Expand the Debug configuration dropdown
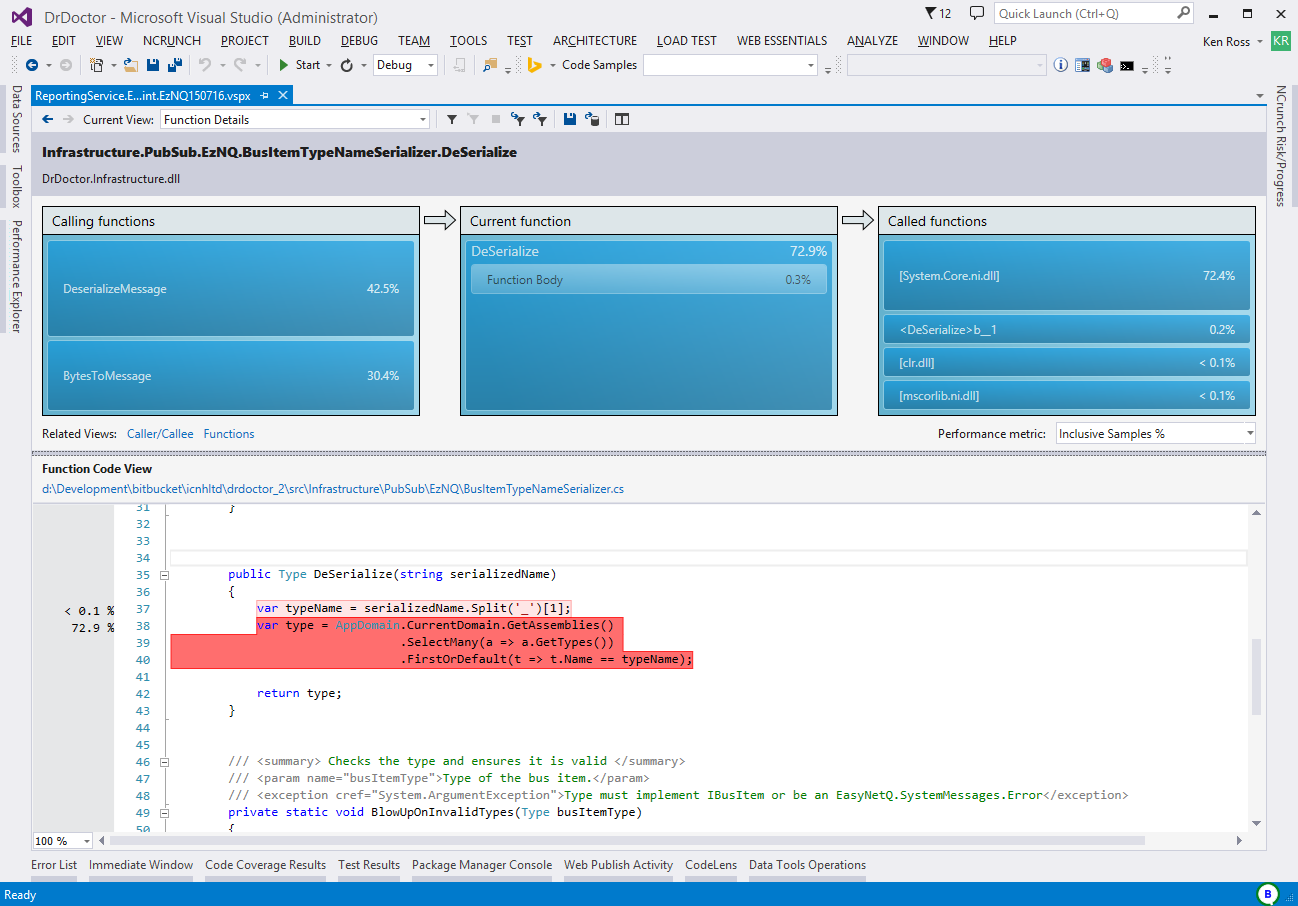This screenshot has width=1298, height=906. tap(431, 65)
